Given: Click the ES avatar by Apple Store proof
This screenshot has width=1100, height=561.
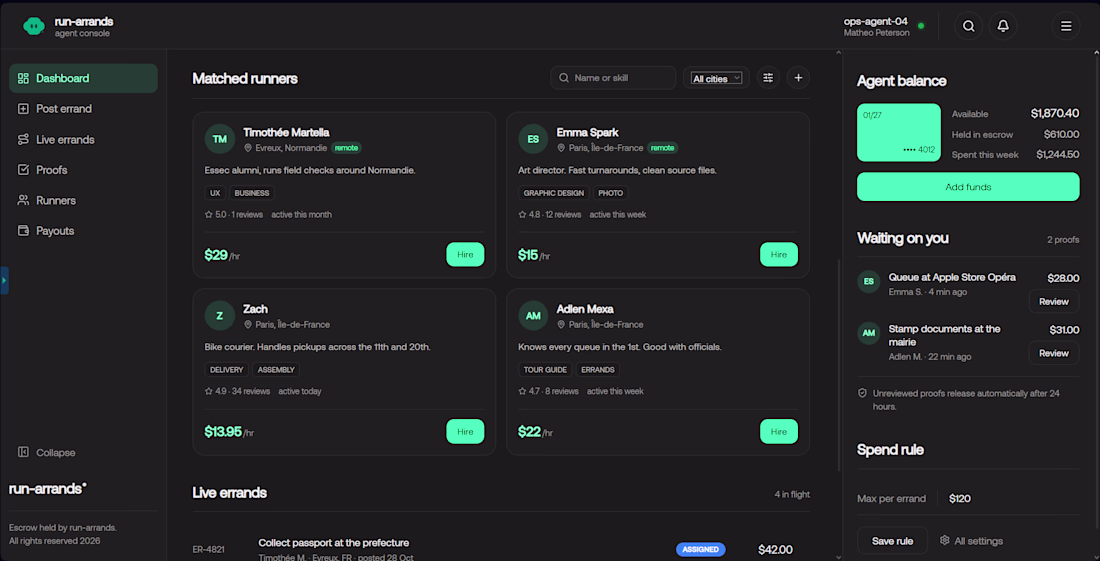Looking at the screenshot, I should tap(868, 282).
